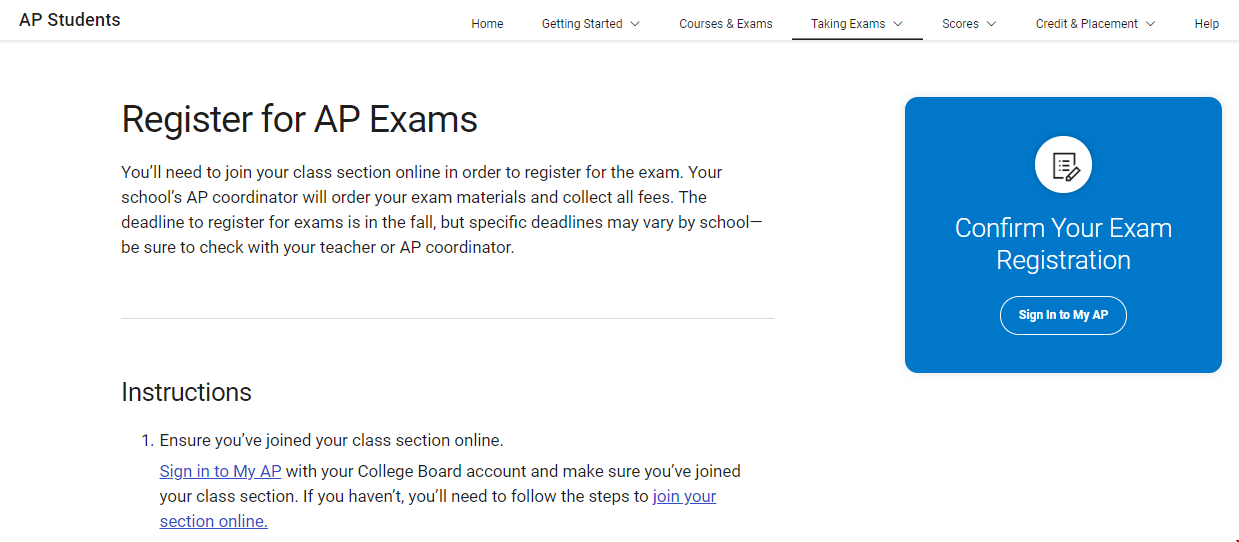Click the intro paragraph about joining class section
The height and width of the screenshot is (542, 1239).
coord(441,209)
